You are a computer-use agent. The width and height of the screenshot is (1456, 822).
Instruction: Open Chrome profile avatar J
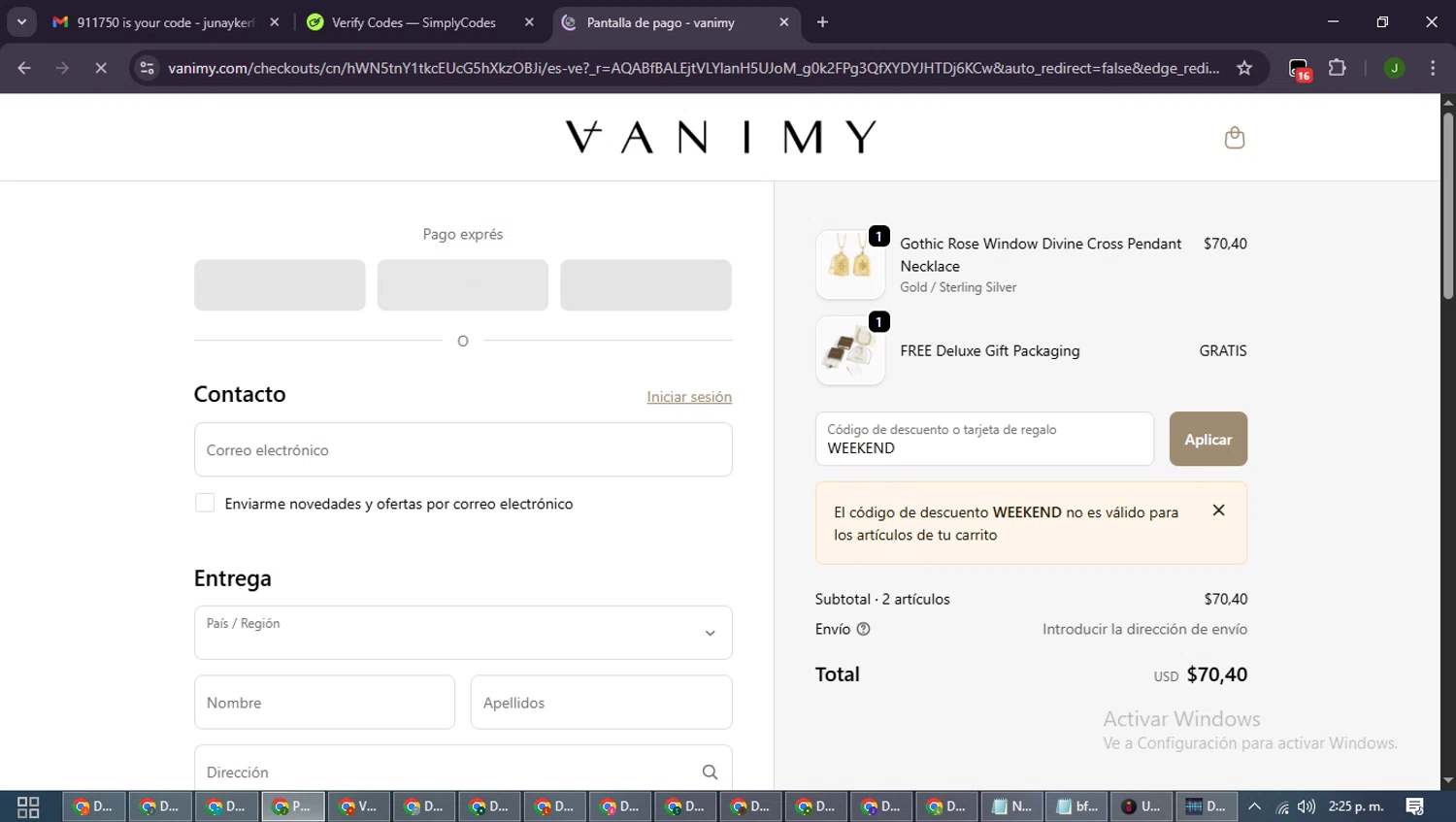click(x=1394, y=68)
